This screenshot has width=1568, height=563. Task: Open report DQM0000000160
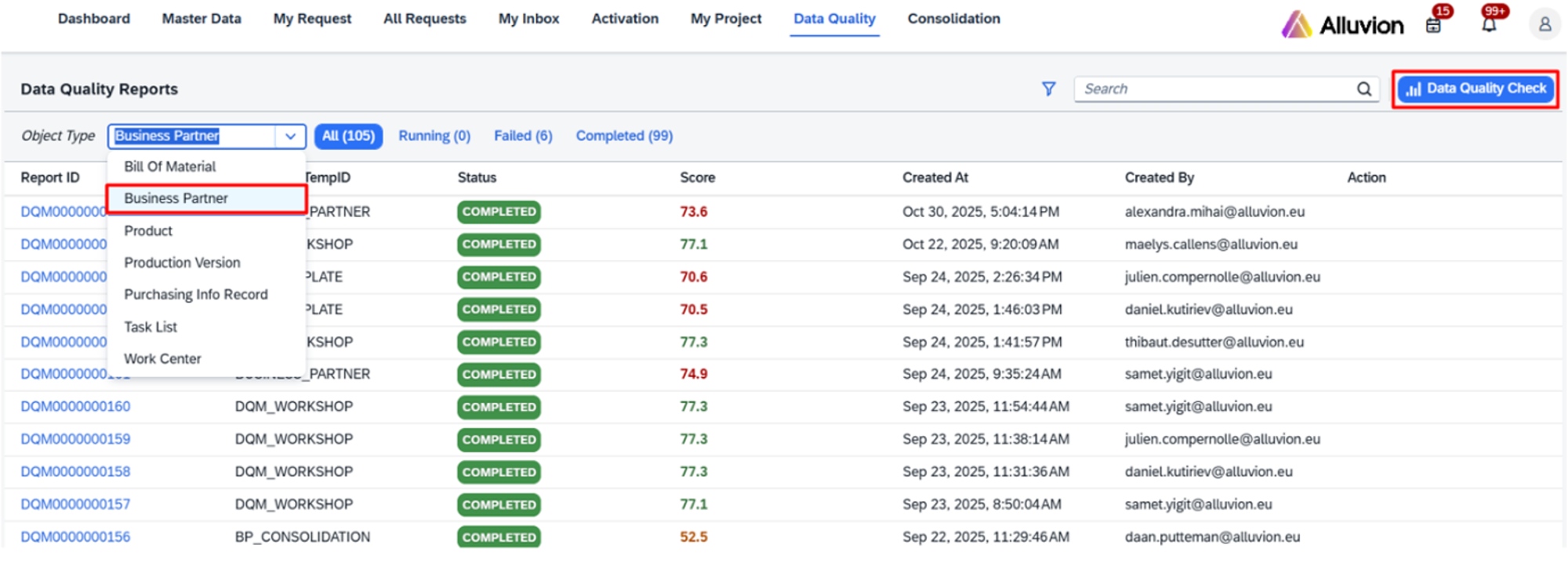[x=75, y=407]
